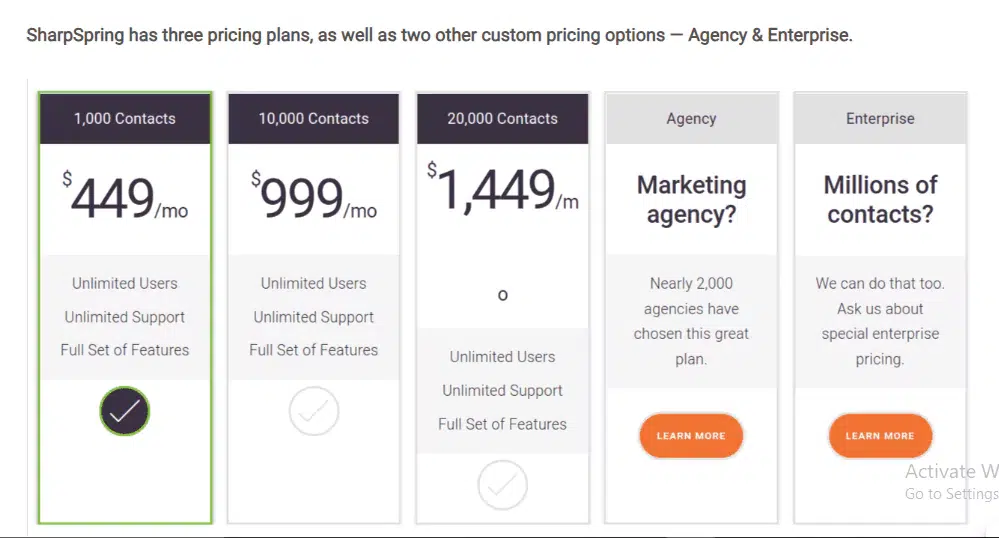
Task: Pick the 20,000 Contacts plan checkmark circle
Action: (x=502, y=485)
